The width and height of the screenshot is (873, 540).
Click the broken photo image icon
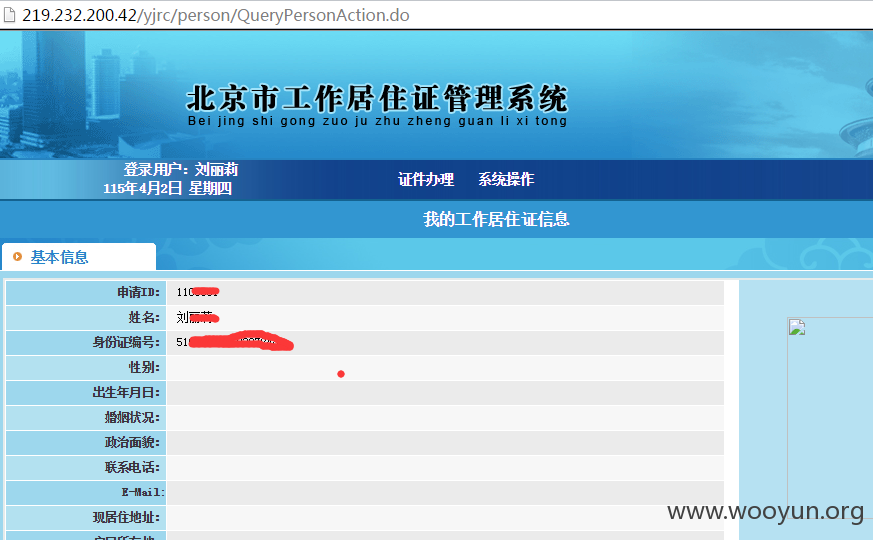[797, 327]
